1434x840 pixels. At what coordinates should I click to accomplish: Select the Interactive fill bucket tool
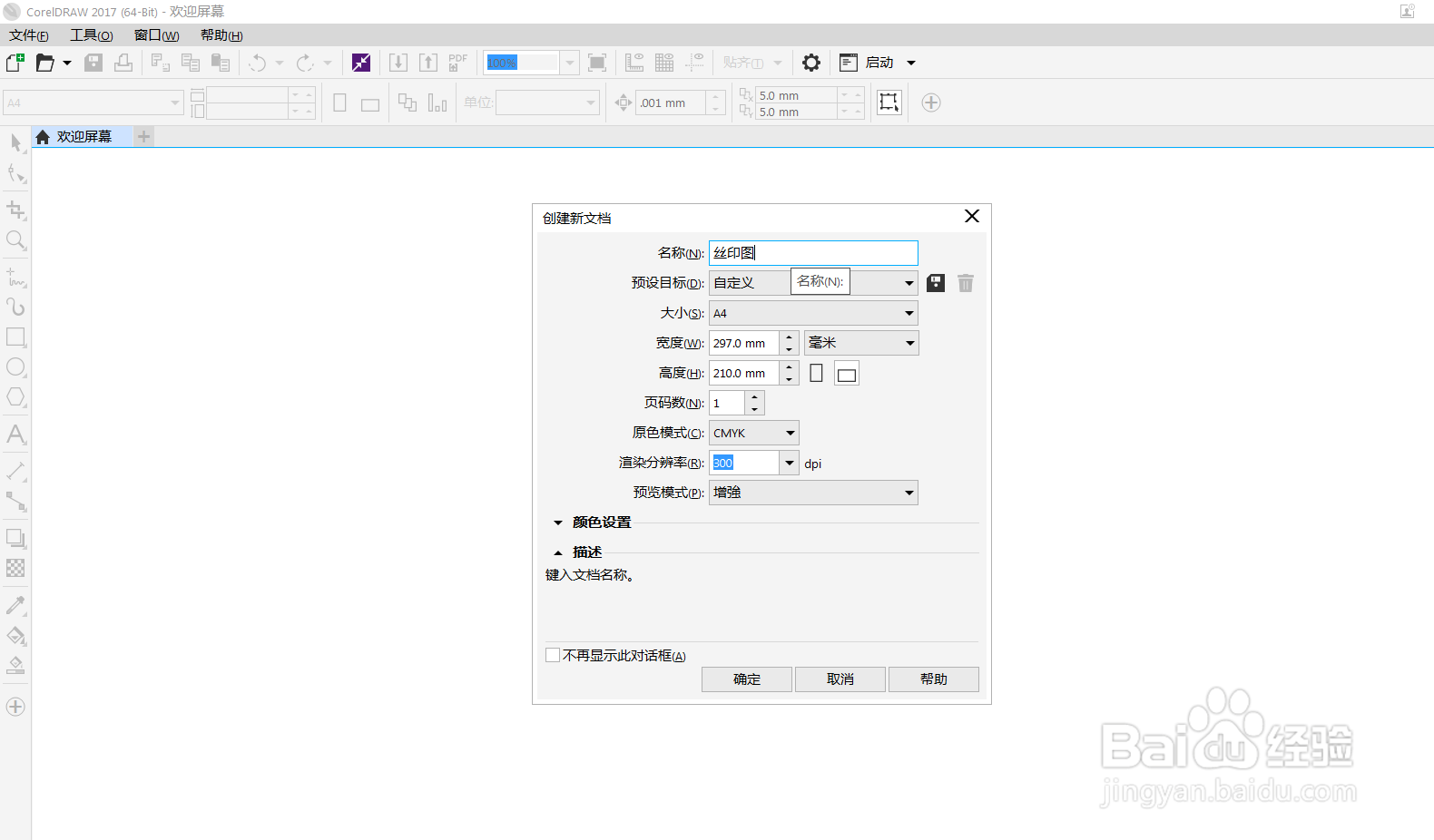[15, 635]
